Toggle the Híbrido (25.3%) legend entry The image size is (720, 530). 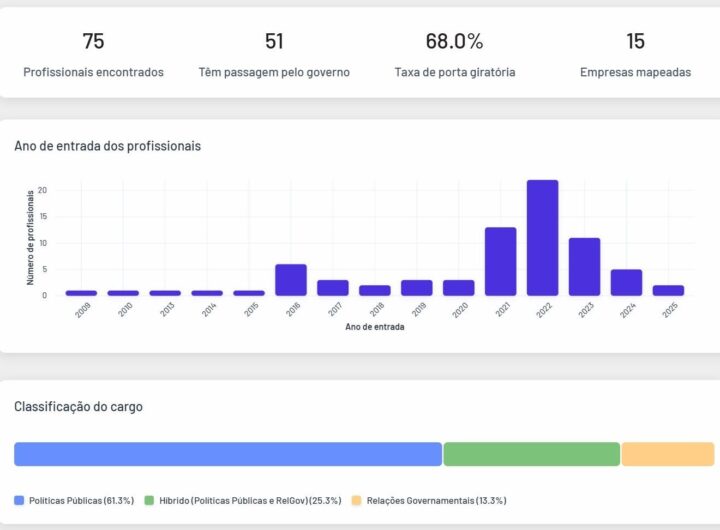[x=243, y=500]
